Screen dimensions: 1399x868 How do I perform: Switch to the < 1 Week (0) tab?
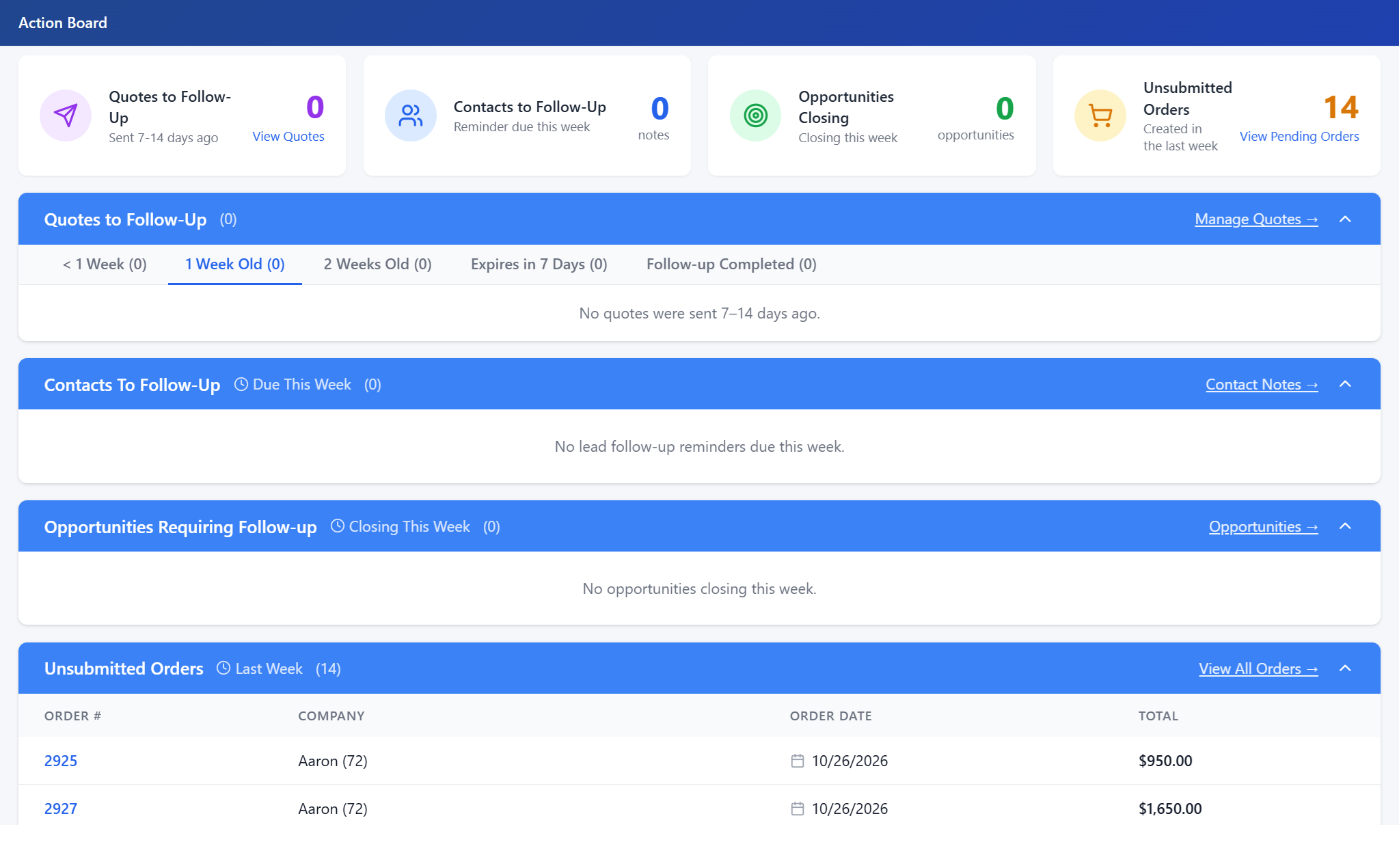coord(105,265)
